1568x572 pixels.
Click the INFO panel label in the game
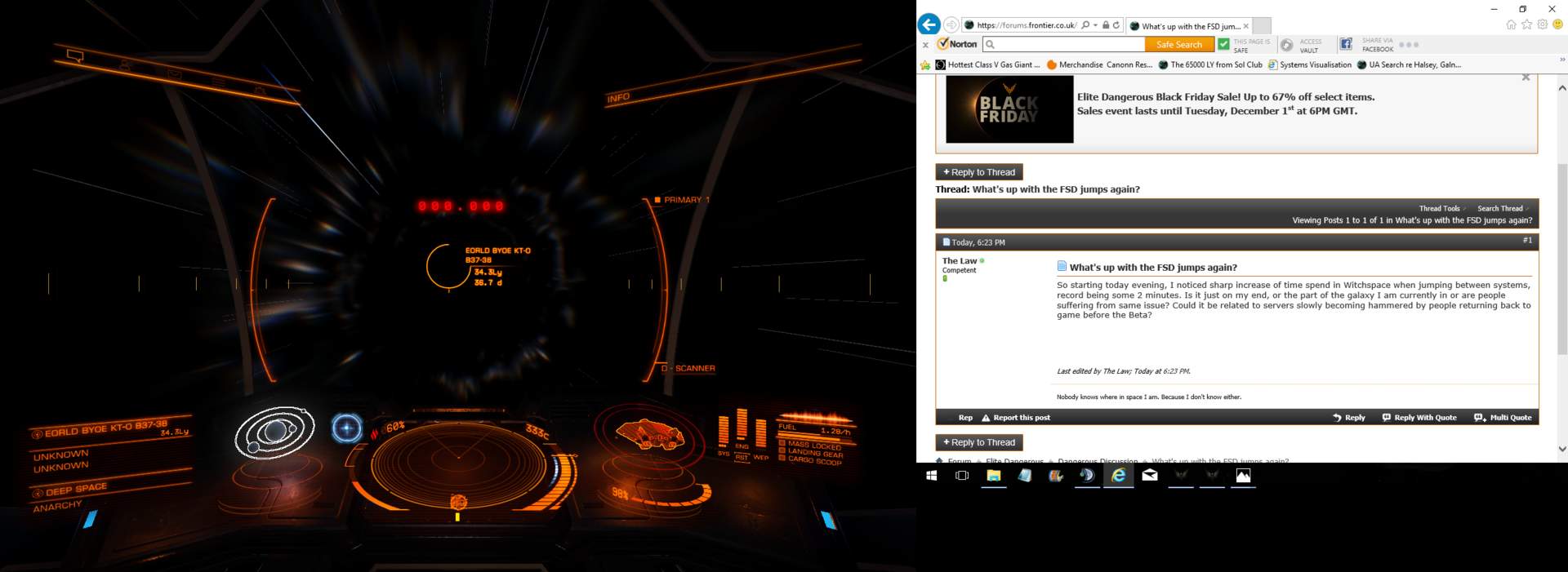(618, 98)
